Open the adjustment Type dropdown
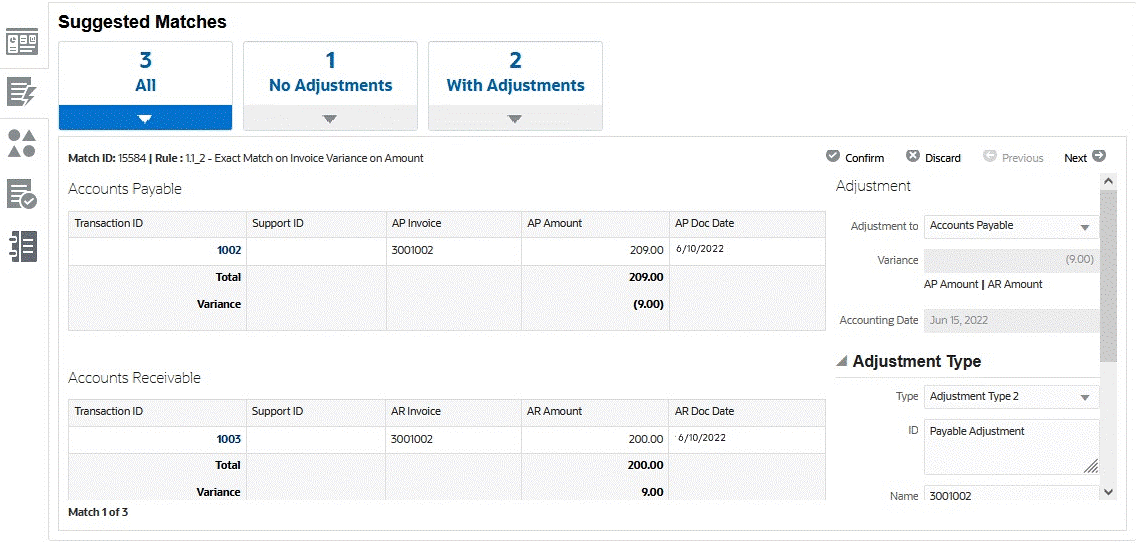Screen dimensions: 1136x543 1010,397
